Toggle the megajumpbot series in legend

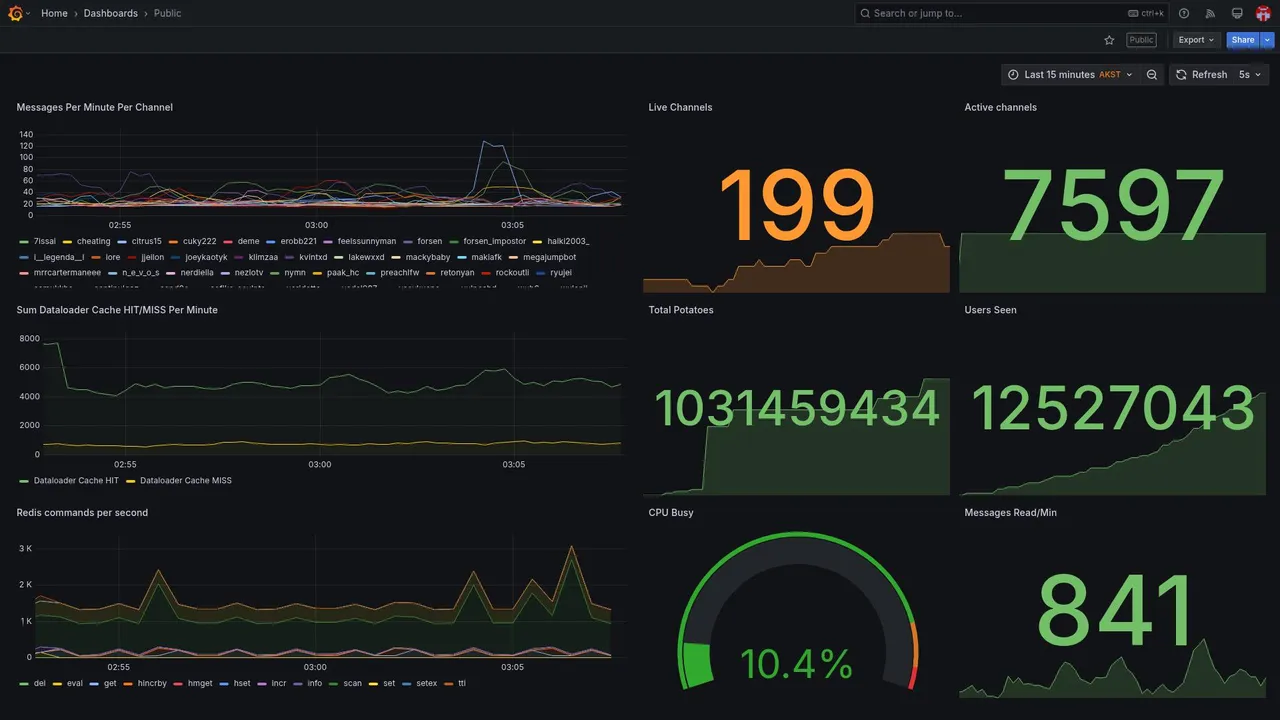549,257
